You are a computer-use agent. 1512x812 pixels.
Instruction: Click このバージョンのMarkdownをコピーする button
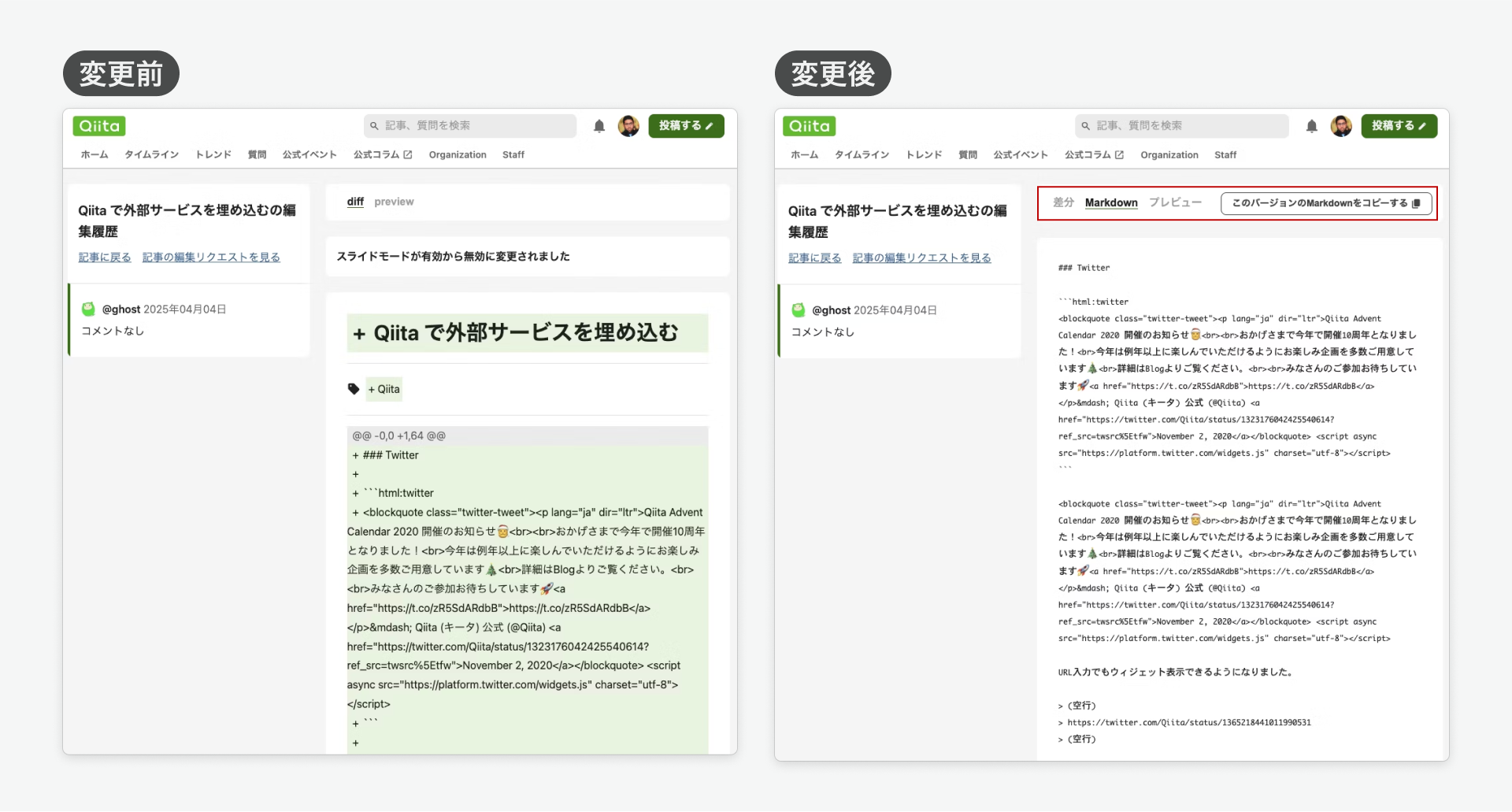1326,203
